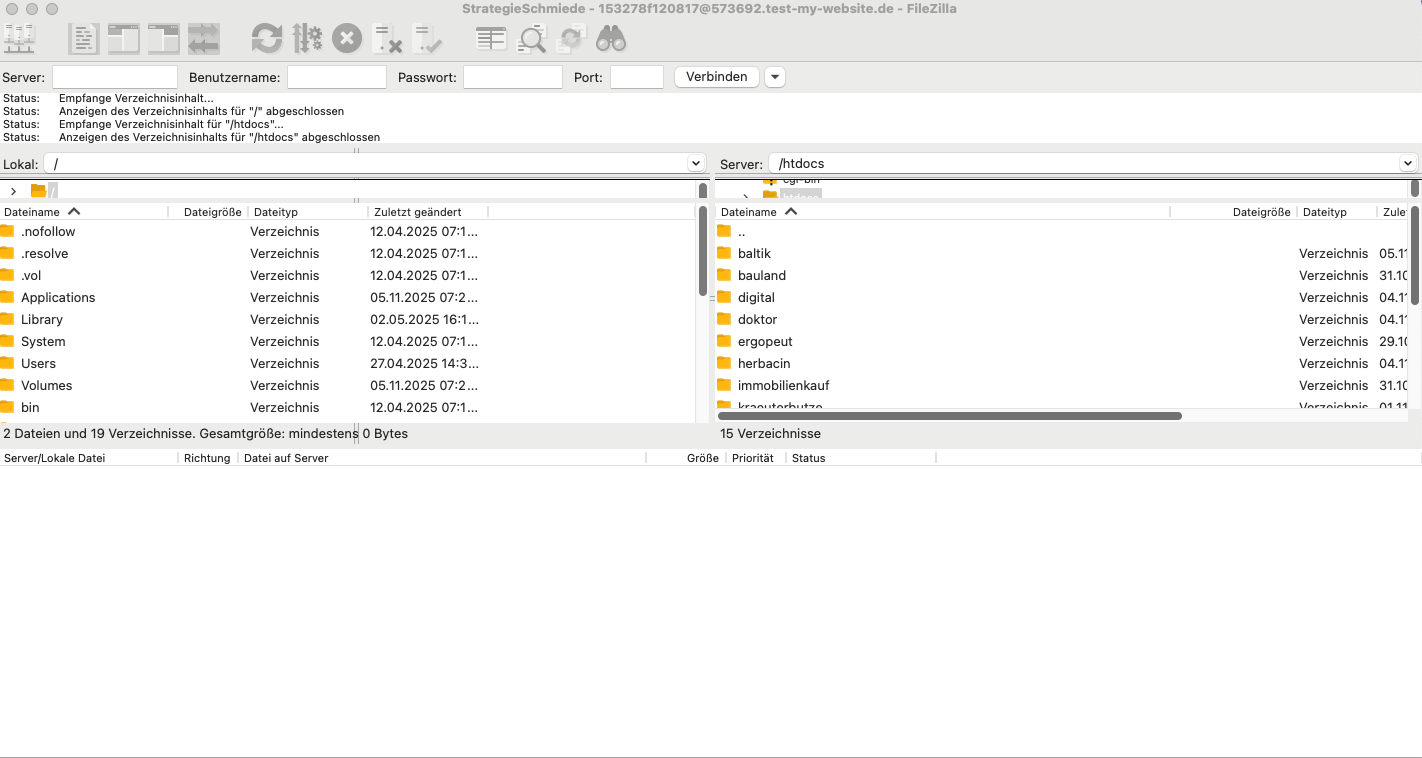
Task: Sort local list by Zuletzt geändert column
Action: (x=417, y=212)
